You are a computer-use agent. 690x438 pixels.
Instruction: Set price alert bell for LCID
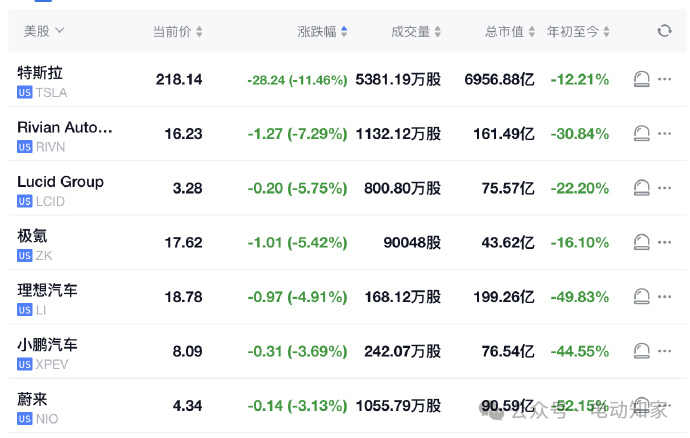642,188
